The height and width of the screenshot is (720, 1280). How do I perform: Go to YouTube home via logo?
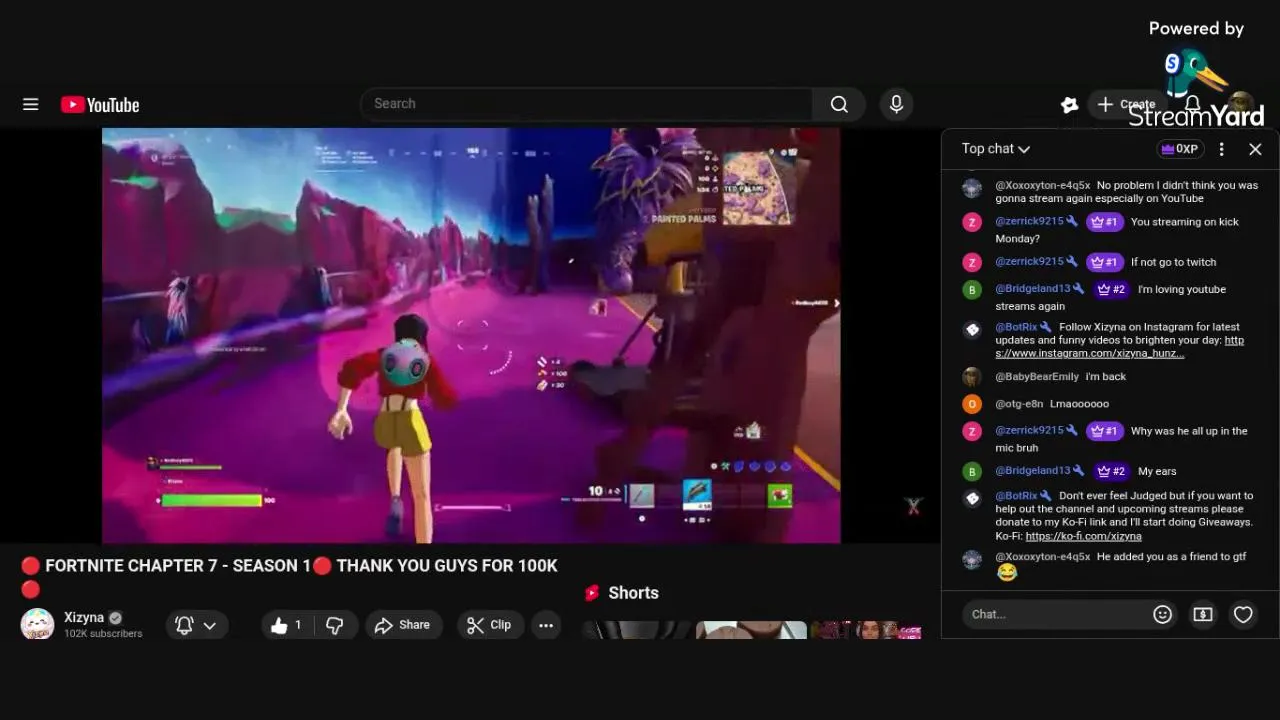[100, 105]
